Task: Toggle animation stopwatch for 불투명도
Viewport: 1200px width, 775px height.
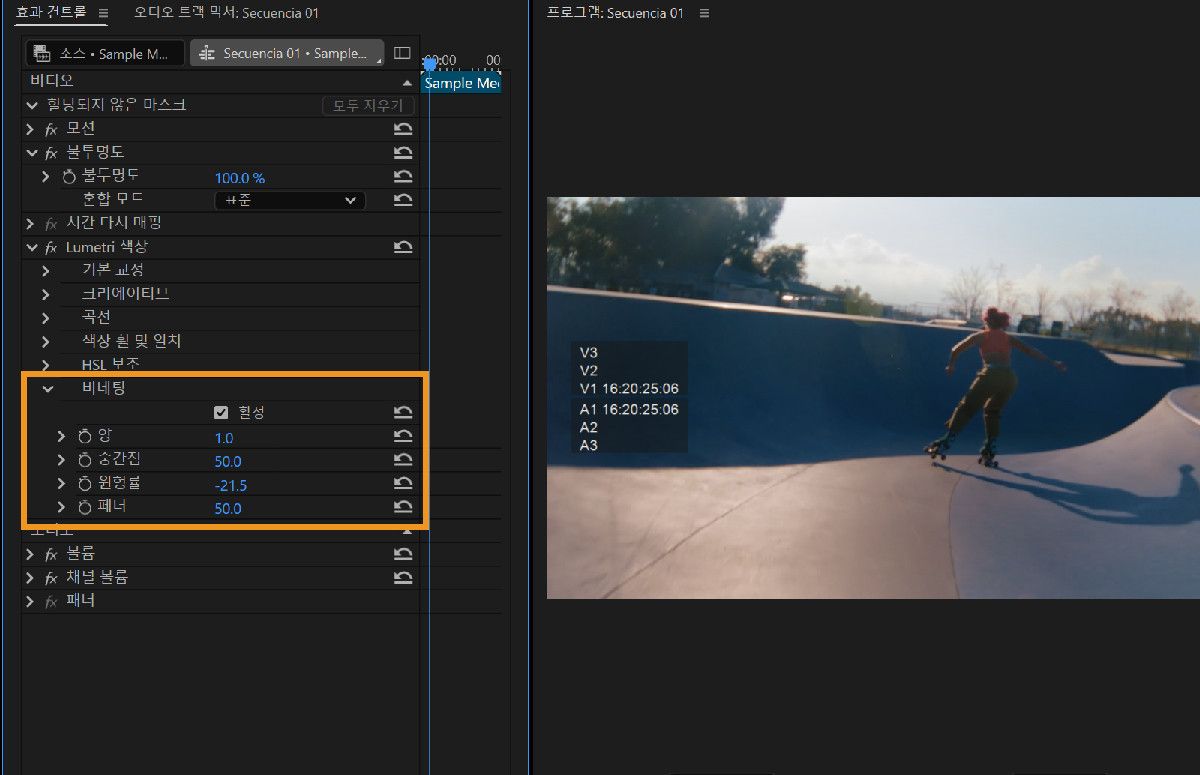Action: [69, 176]
